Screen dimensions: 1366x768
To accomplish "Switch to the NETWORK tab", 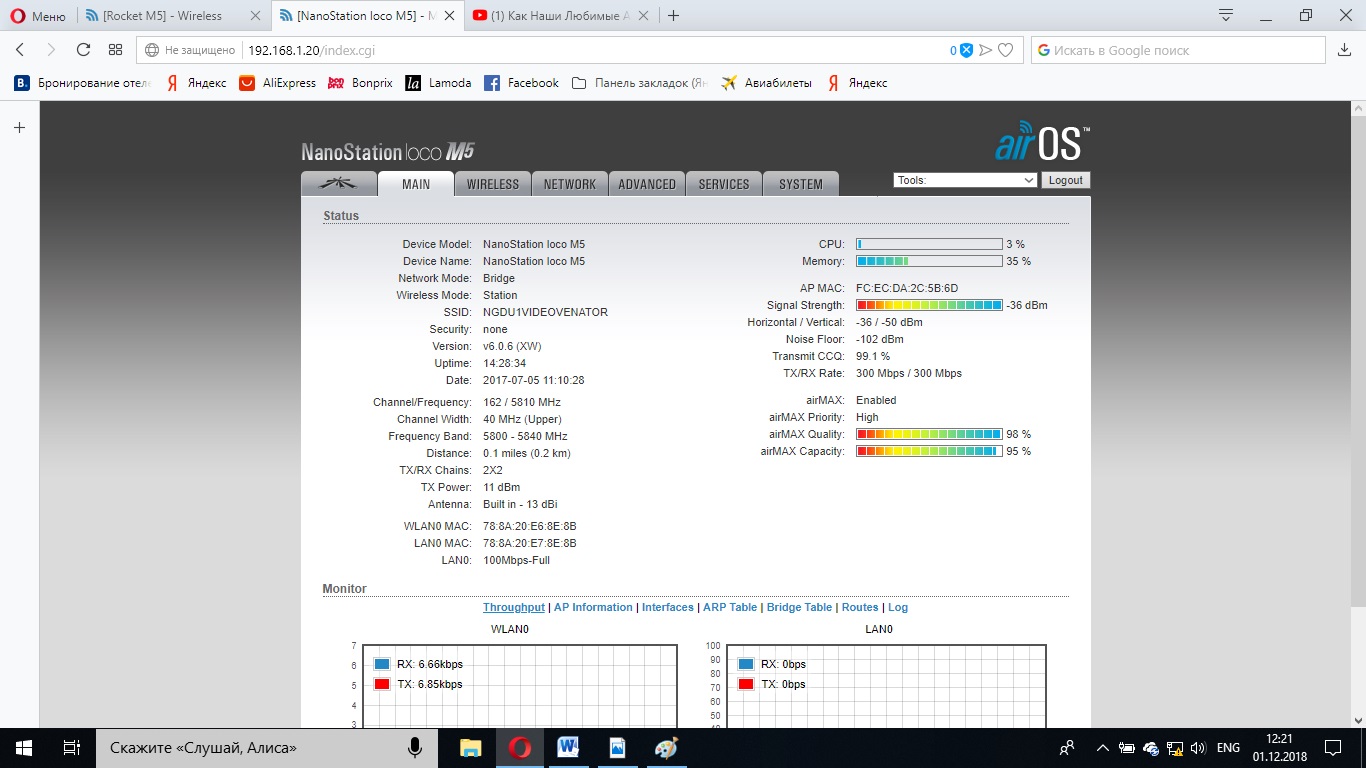I will click(569, 184).
